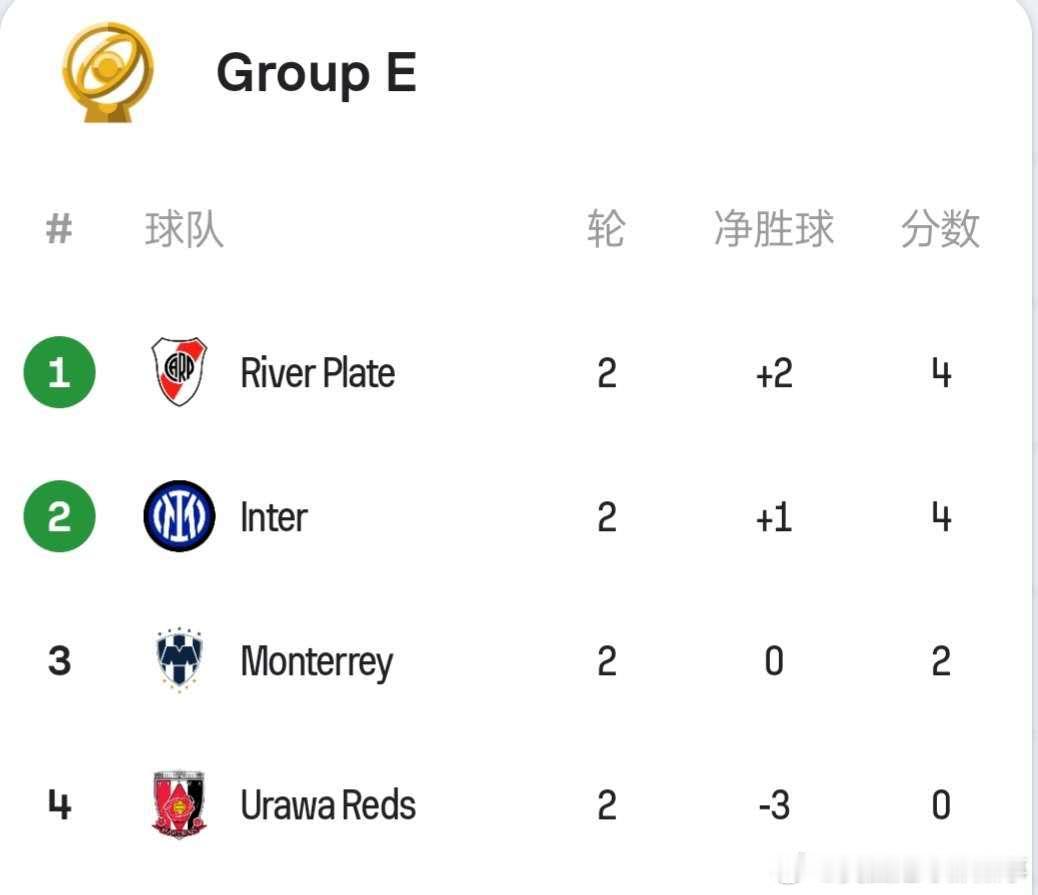Click the Group E heading
1038x895 pixels.
tap(316, 74)
